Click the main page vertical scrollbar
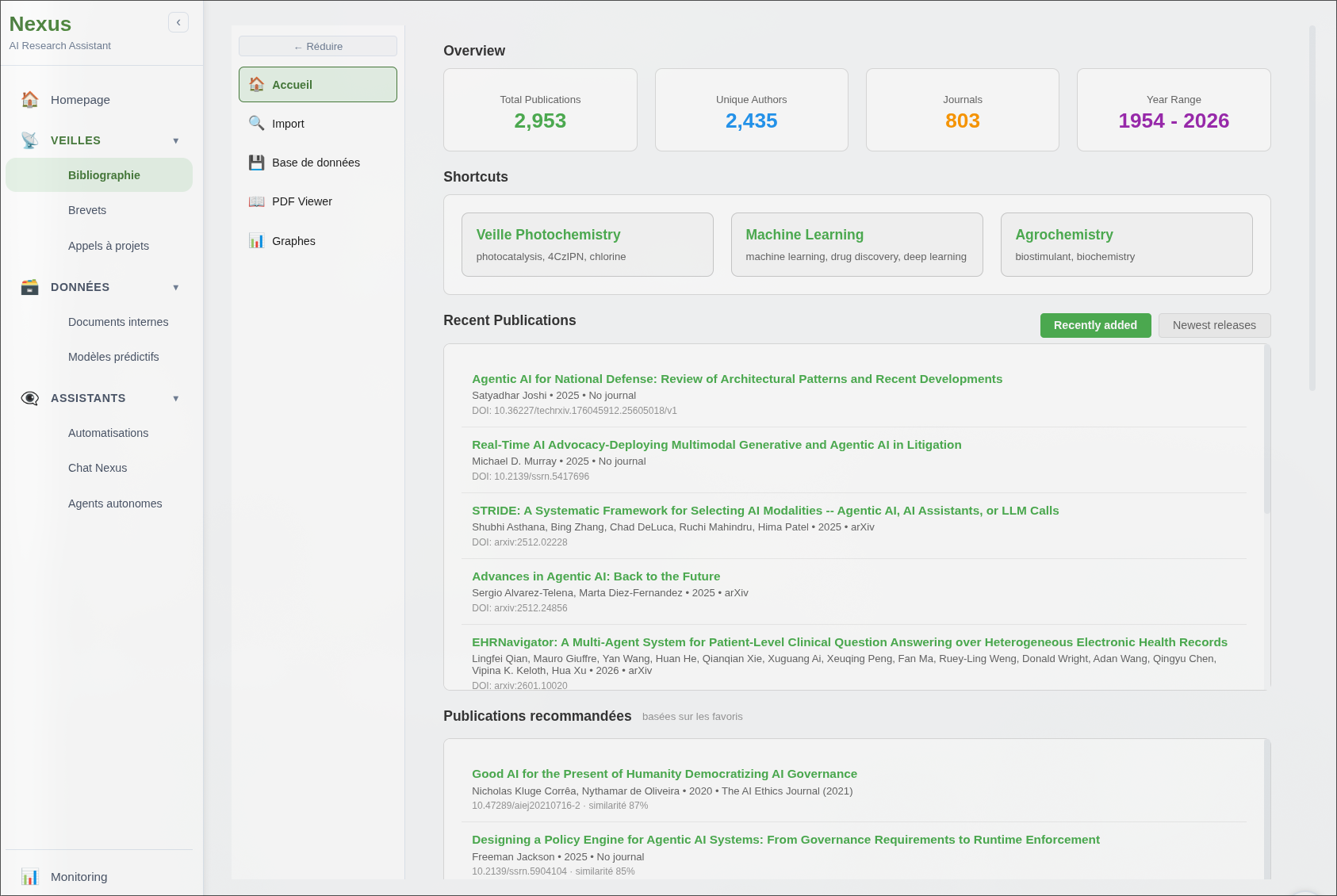1337x896 pixels. [1312, 208]
